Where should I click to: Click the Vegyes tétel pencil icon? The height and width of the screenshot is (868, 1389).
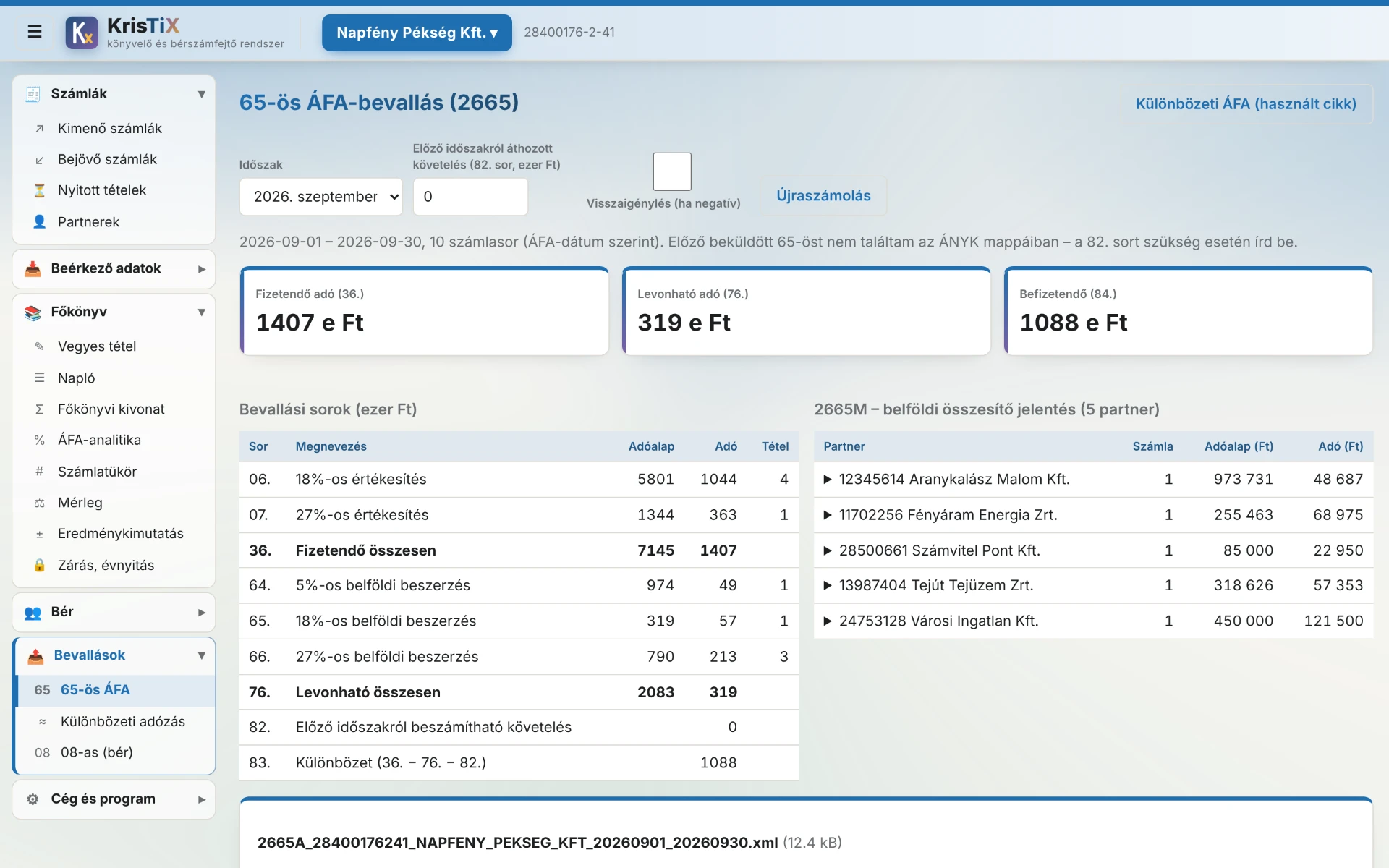click(40, 346)
